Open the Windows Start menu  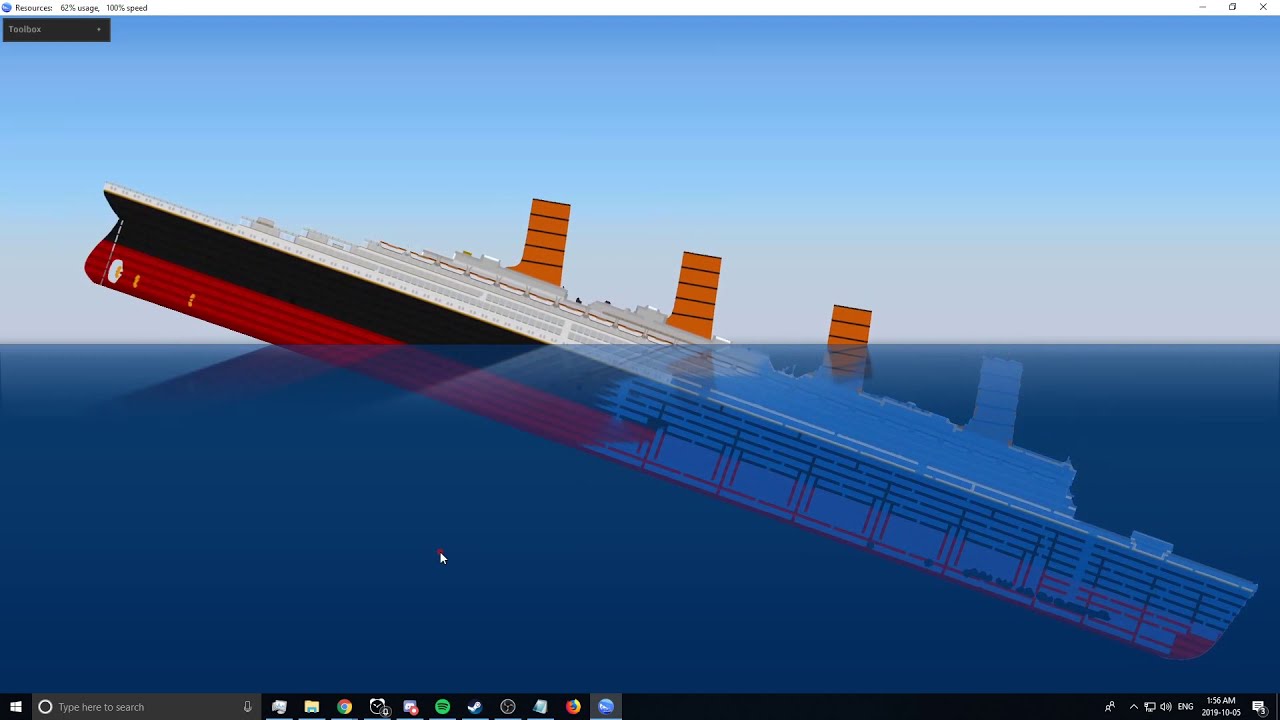(15, 707)
